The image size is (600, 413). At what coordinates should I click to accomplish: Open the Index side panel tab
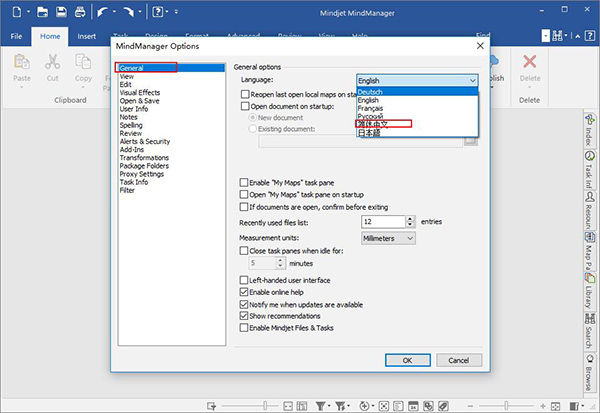click(x=591, y=131)
